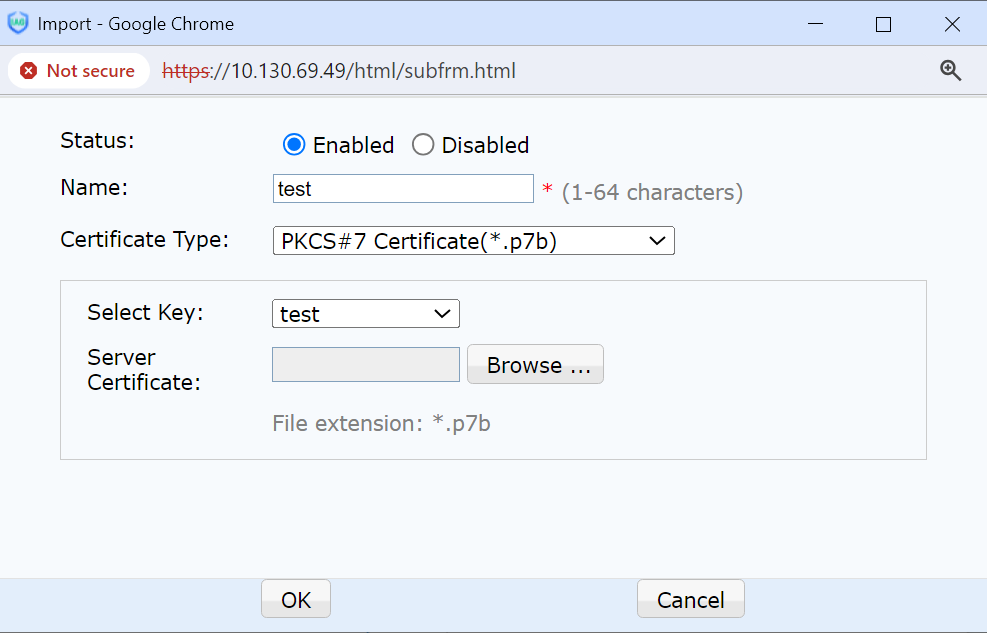Image resolution: width=987 pixels, height=633 pixels.
Task: Click the Import - Google Chrome title text
Action: tap(136, 24)
